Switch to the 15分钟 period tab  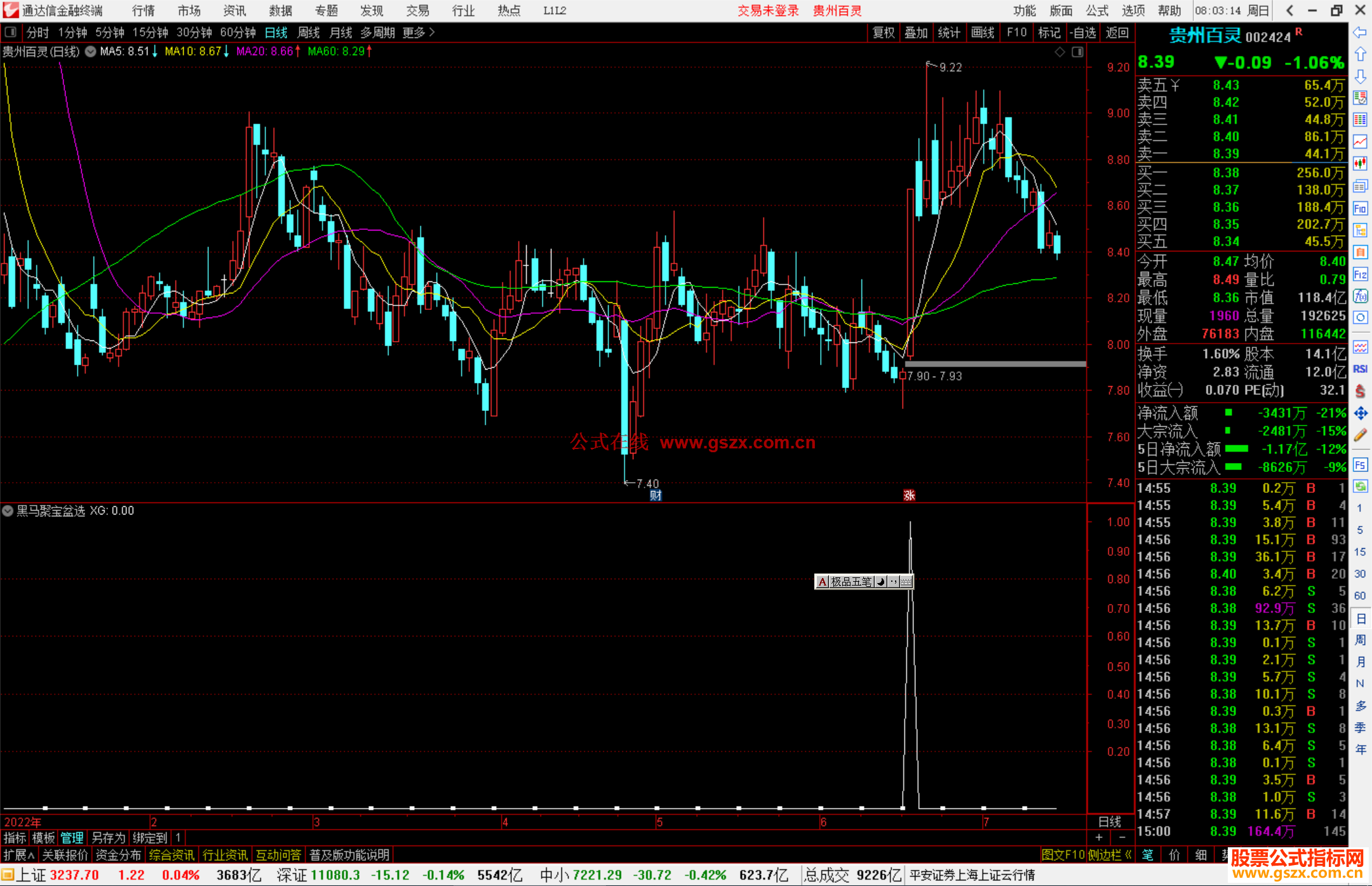point(150,32)
